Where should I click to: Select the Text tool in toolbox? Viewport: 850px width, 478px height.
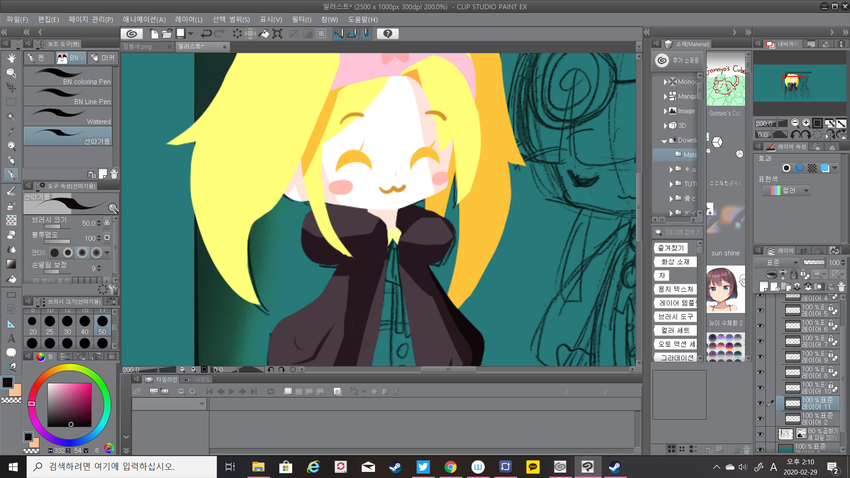(x=11, y=338)
